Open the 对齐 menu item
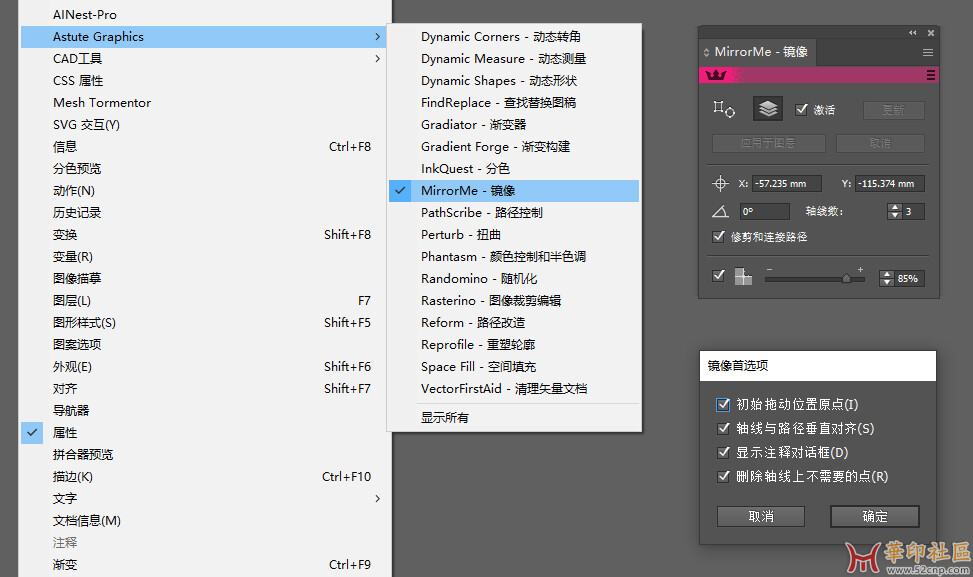 tap(206, 388)
